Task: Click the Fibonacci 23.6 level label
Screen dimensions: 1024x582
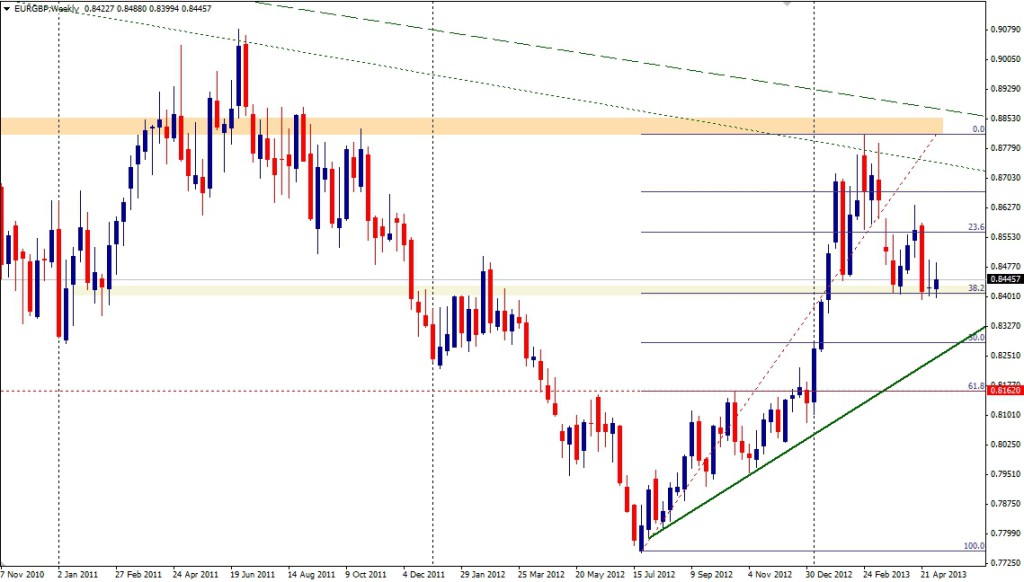Action: tap(977, 227)
